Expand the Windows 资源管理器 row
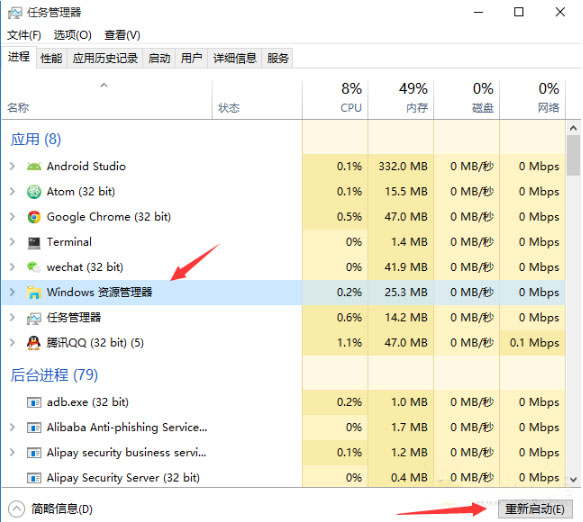Screen dimensions: 583x522 [x=12, y=292]
